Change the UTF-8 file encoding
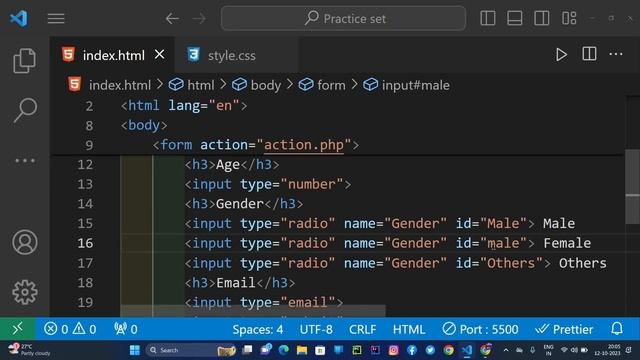Viewport: 640px width, 360px height. (x=316, y=329)
